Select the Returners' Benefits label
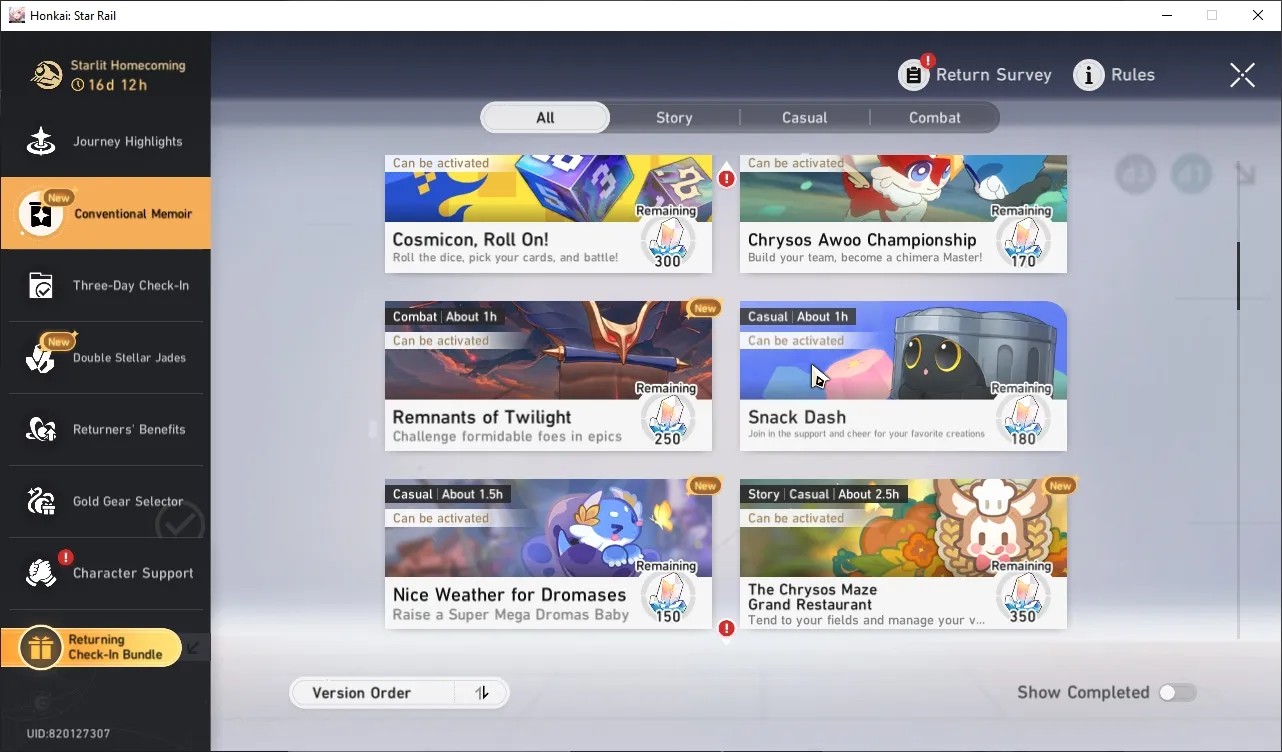This screenshot has width=1282, height=752. (129, 430)
